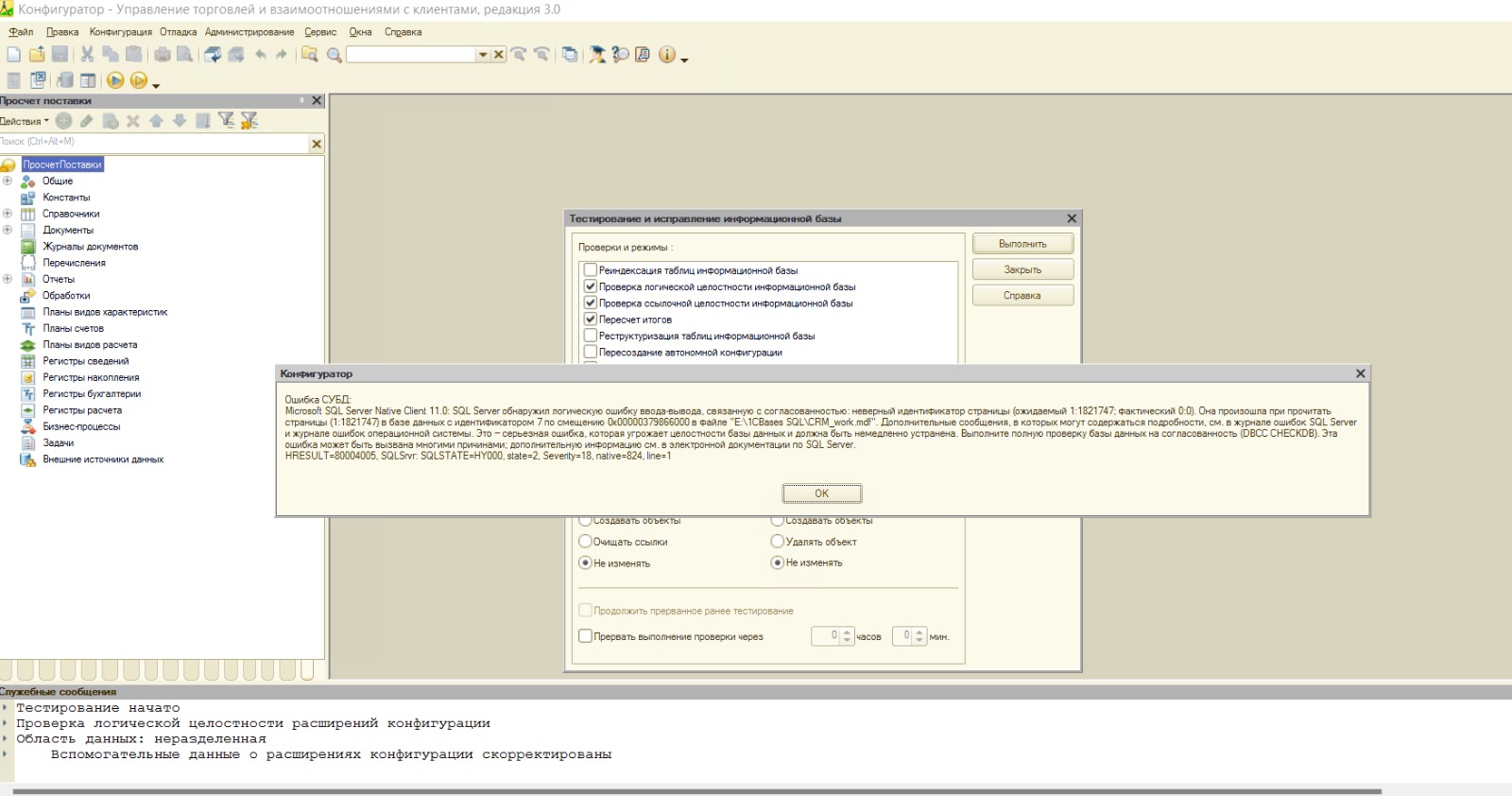Open the 'Администрирование' menu
Viewport: 1512px width, 796px height.
[x=249, y=32]
